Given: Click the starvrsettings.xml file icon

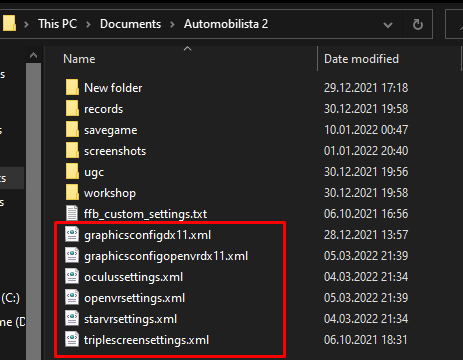Looking at the screenshot, I should (72, 319).
